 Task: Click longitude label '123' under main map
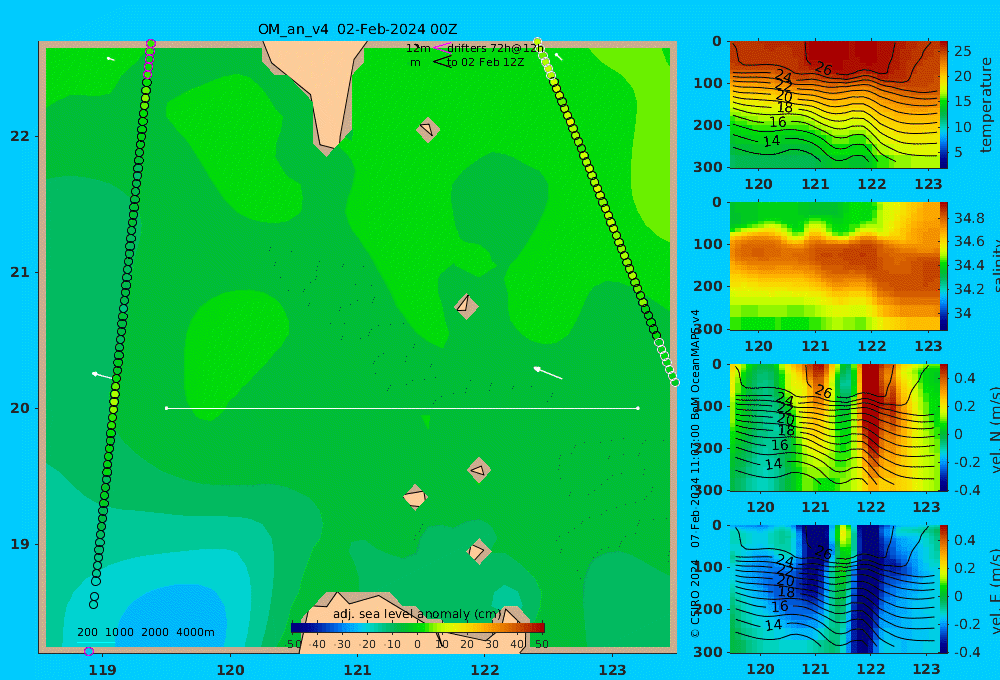point(613,670)
